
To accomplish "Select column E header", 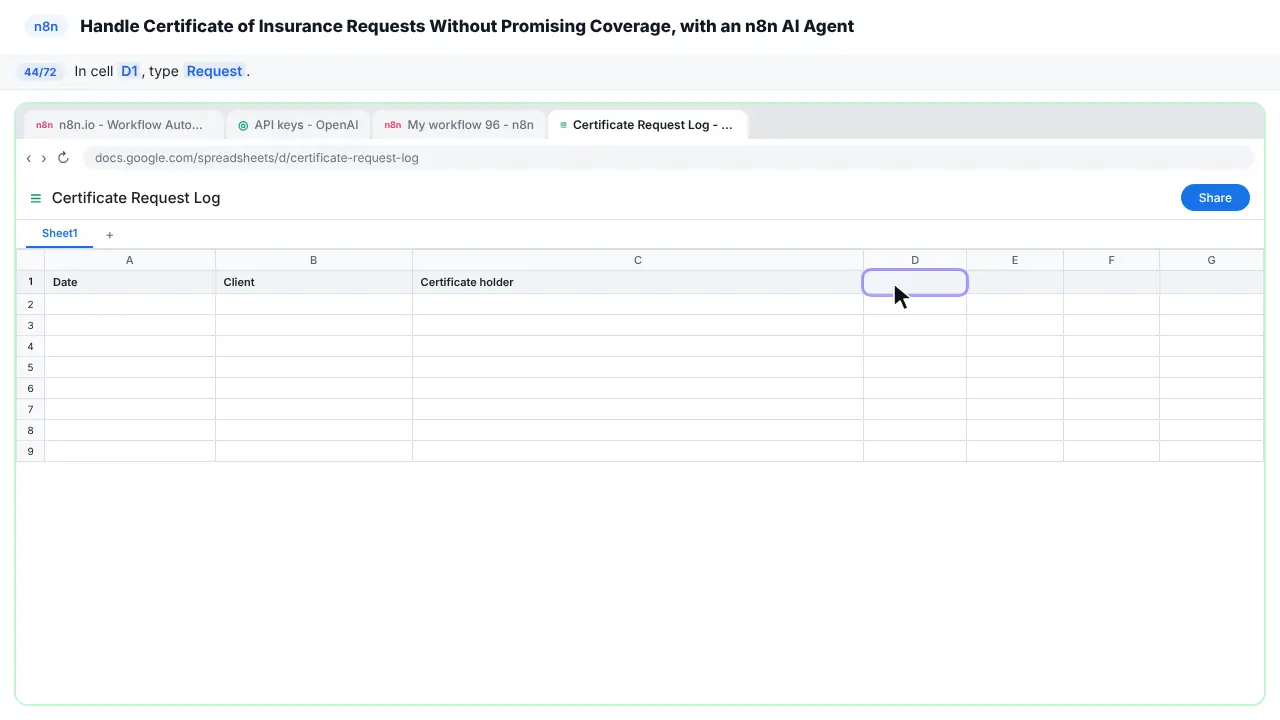I will pyautogui.click(x=1015, y=260).
